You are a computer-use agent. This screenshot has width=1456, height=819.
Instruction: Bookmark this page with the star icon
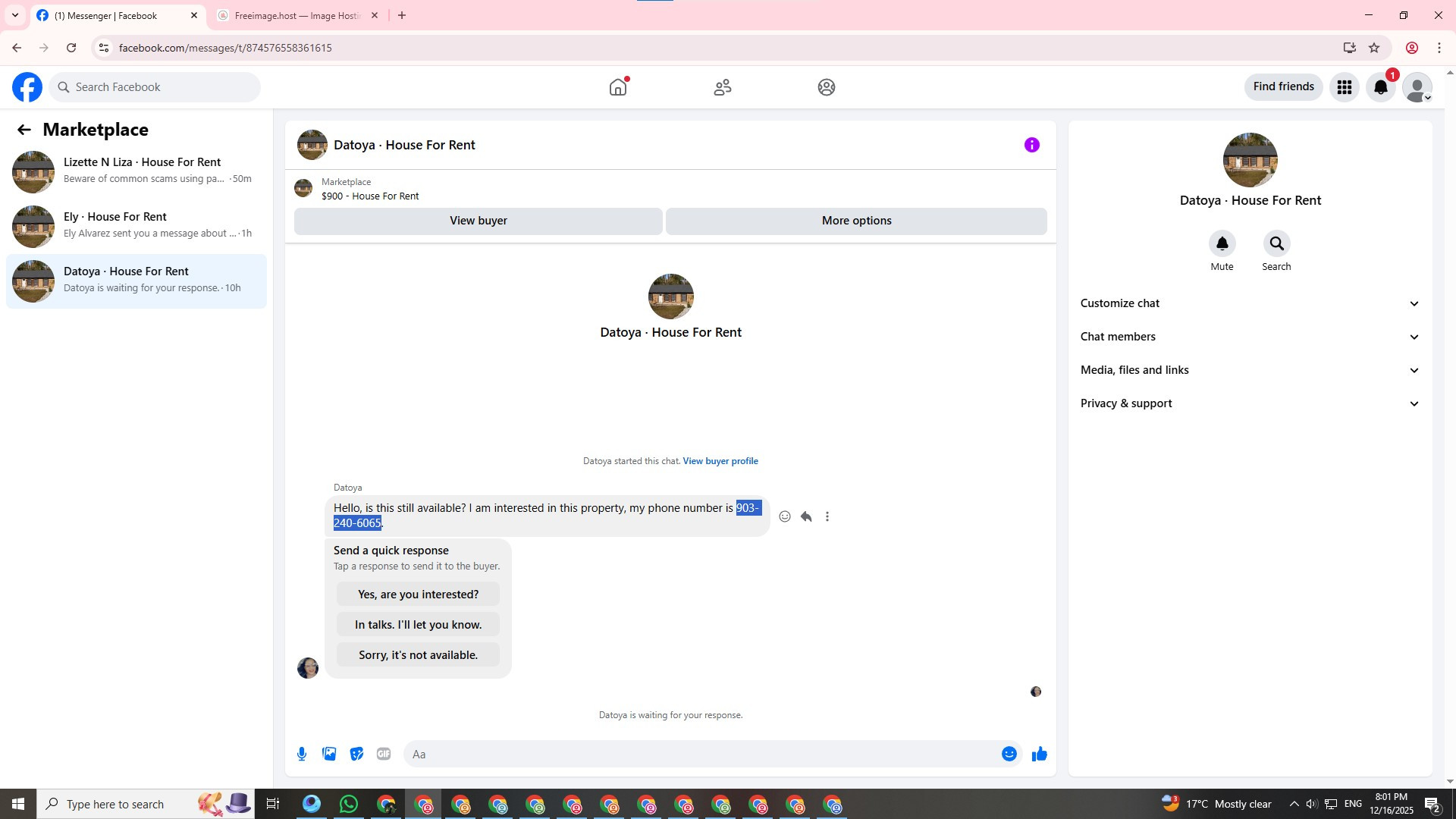pos(1374,48)
